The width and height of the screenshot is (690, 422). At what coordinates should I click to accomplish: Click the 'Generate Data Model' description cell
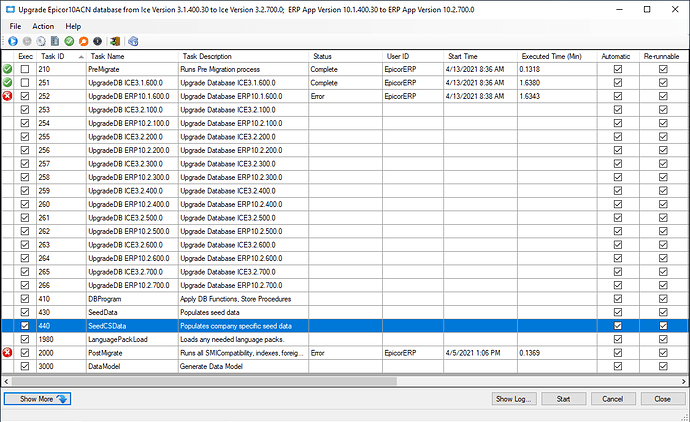pos(243,366)
